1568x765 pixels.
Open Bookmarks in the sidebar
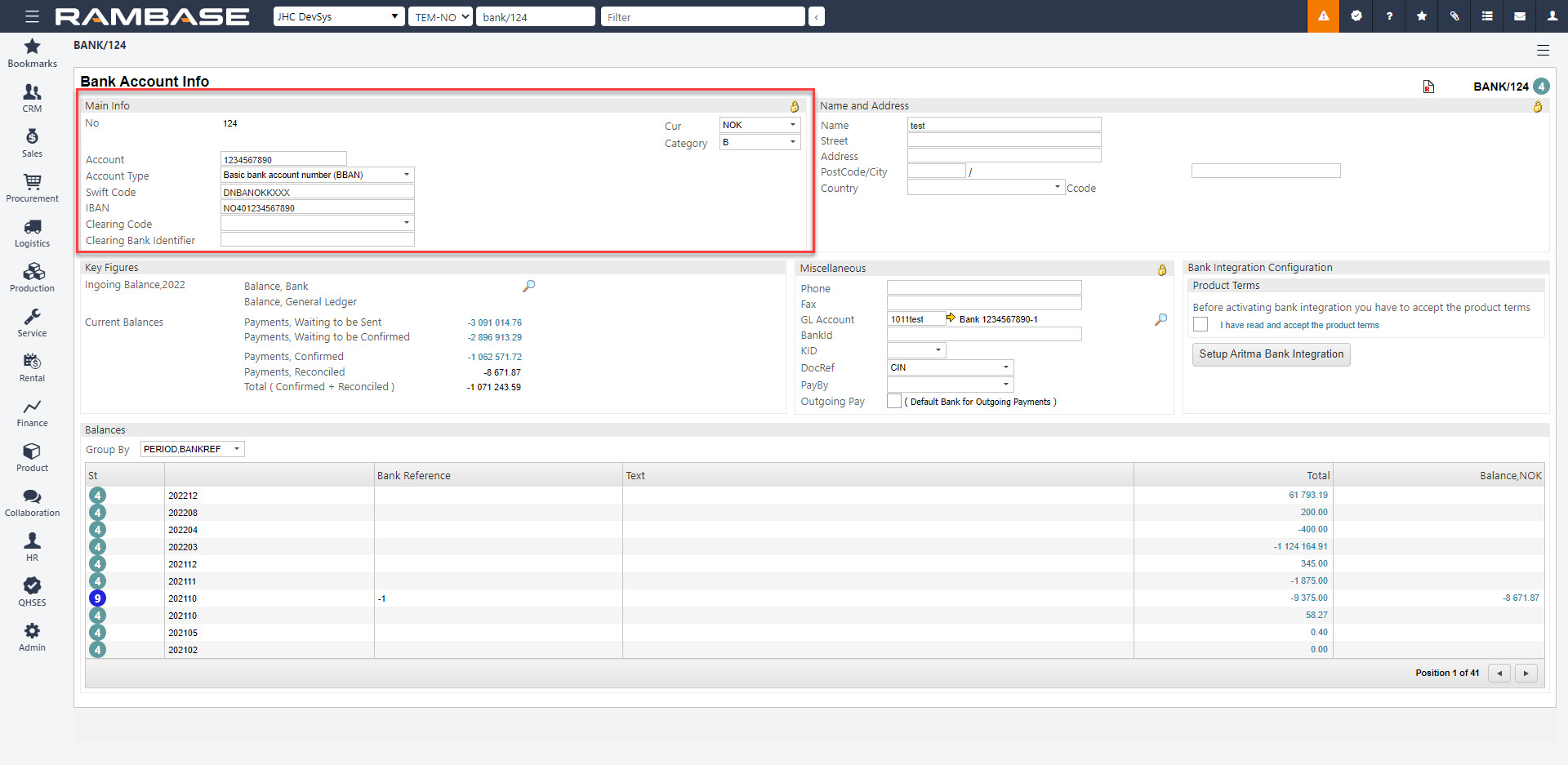click(x=32, y=53)
